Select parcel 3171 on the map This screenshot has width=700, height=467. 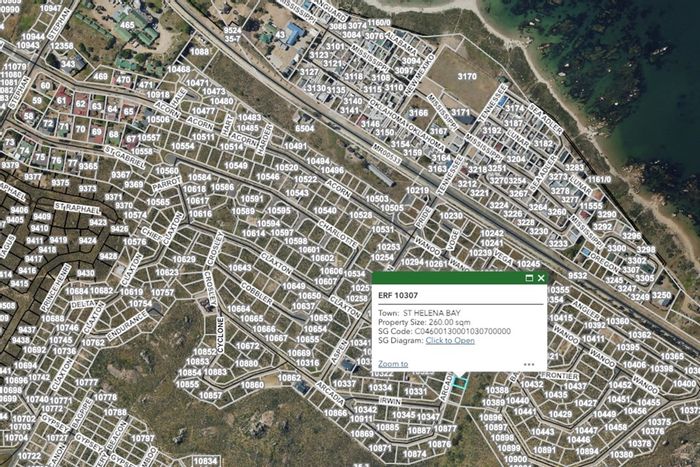(x=460, y=113)
